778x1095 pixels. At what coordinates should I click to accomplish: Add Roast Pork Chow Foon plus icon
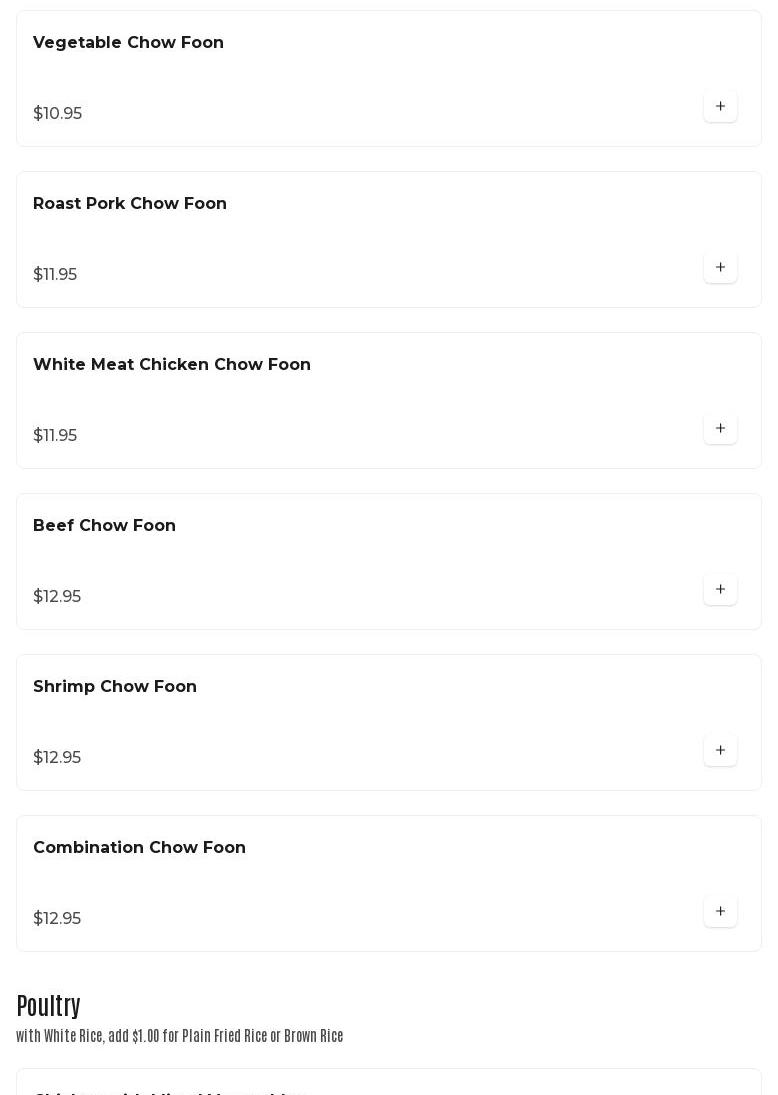(720, 267)
